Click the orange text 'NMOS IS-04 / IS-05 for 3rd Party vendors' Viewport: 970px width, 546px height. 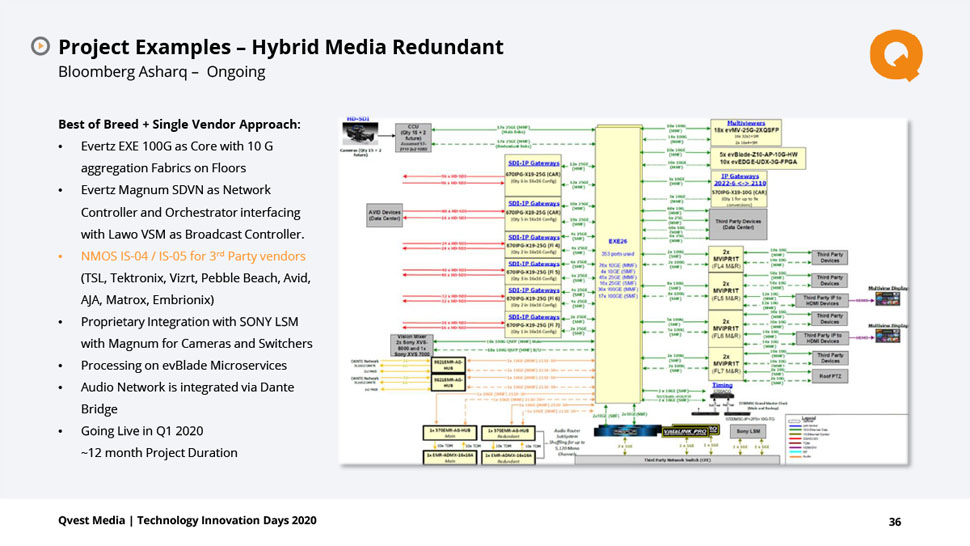[193, 256]
